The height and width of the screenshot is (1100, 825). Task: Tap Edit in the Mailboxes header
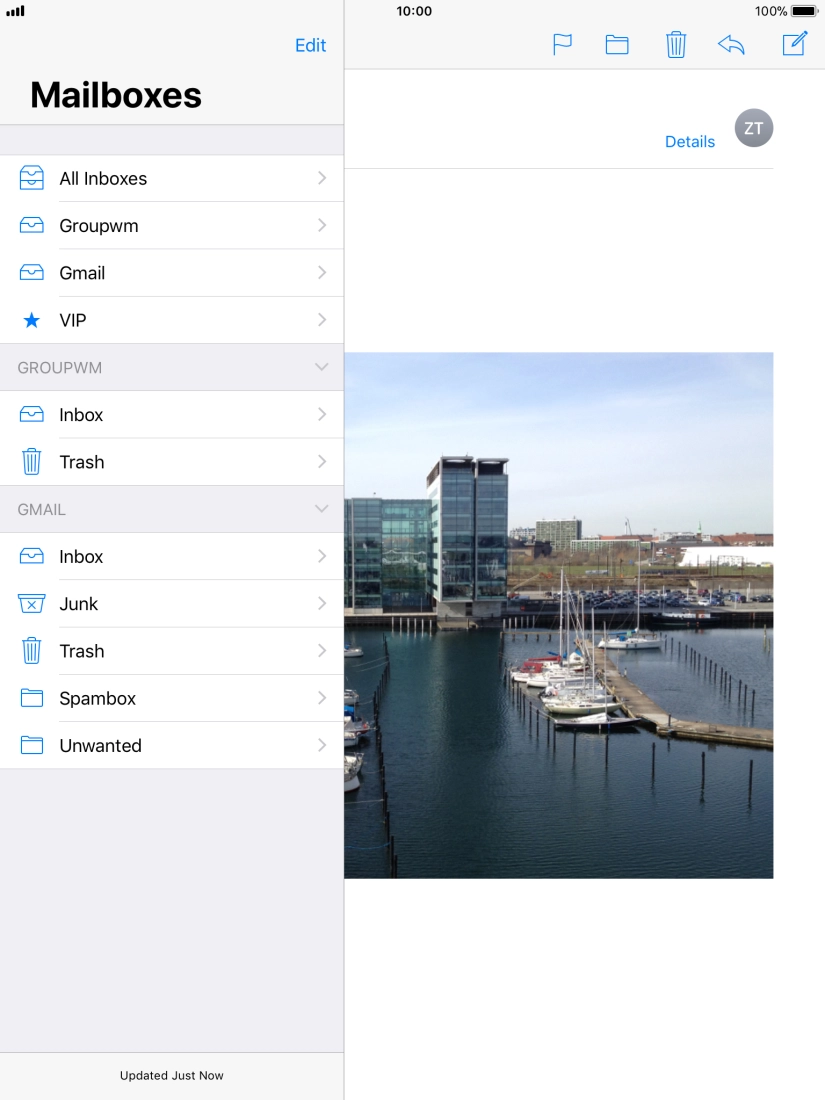click(310, 45)
